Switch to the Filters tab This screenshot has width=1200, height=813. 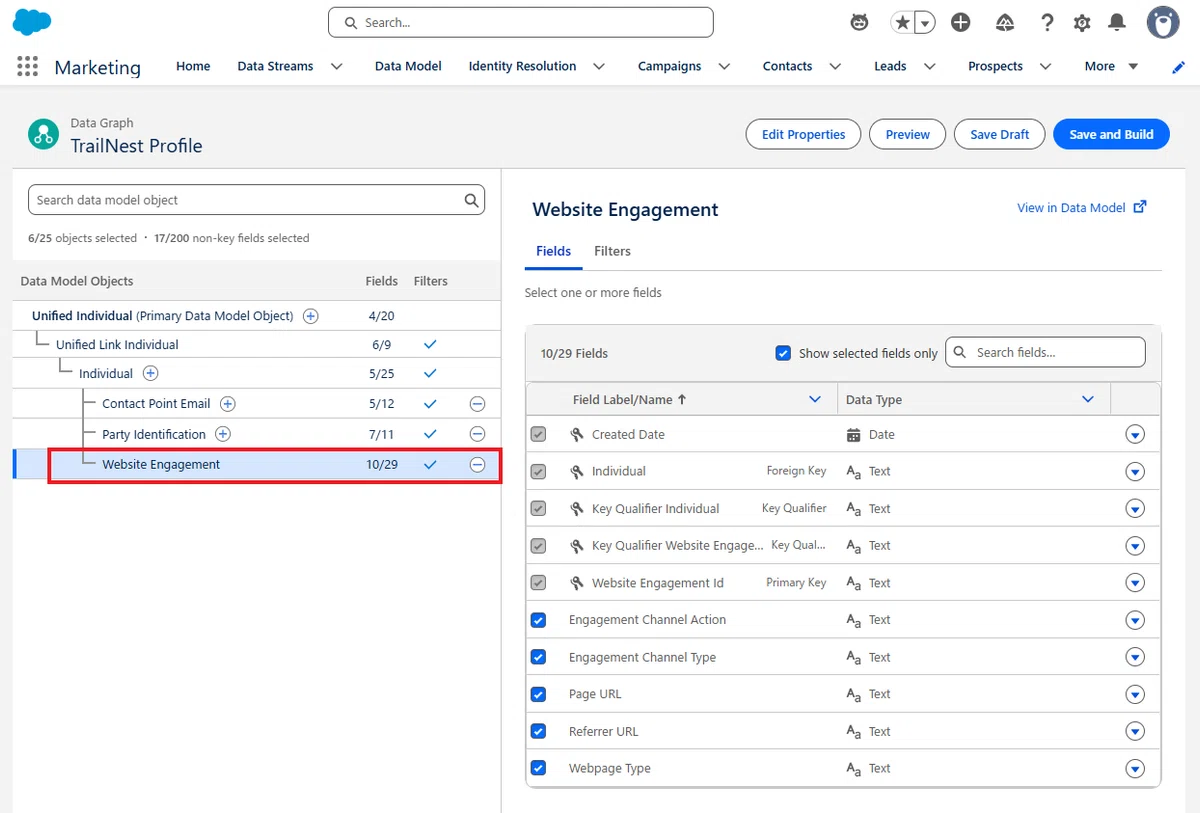click(x=612, y=251)
